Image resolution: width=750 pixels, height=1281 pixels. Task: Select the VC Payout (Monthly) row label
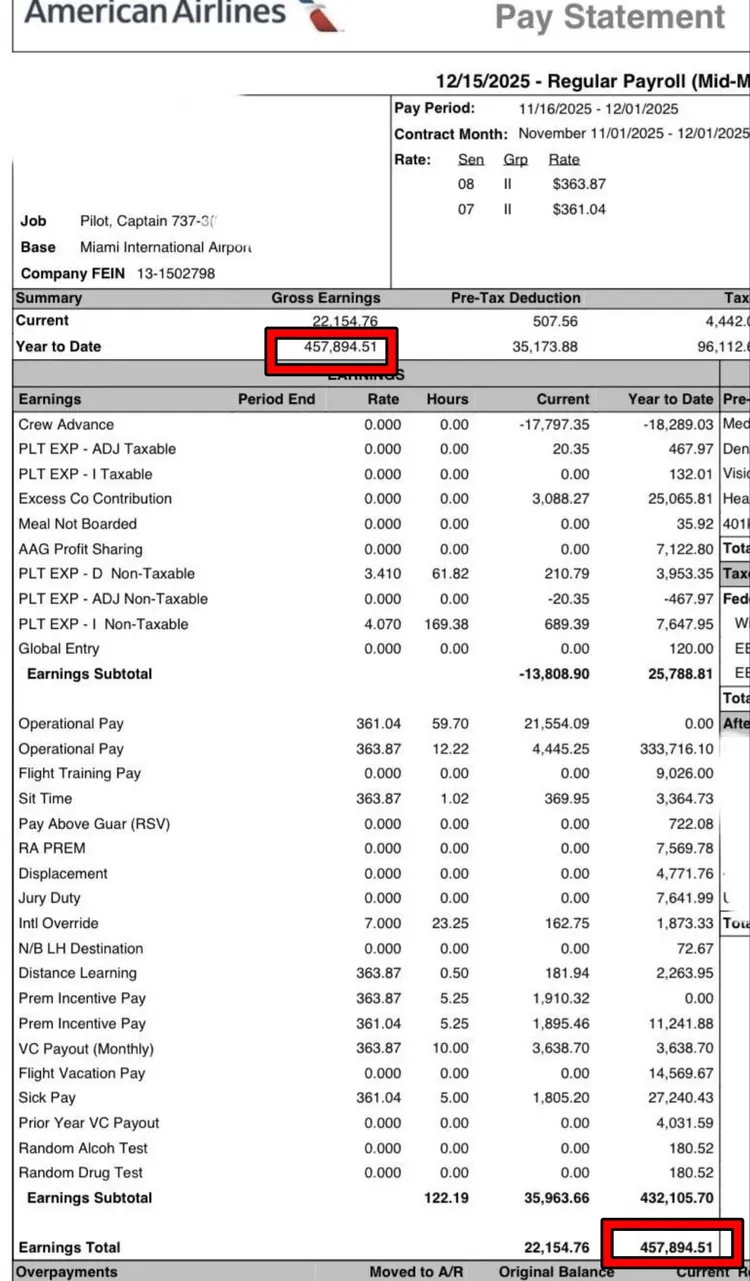[x=86, y=1048]
